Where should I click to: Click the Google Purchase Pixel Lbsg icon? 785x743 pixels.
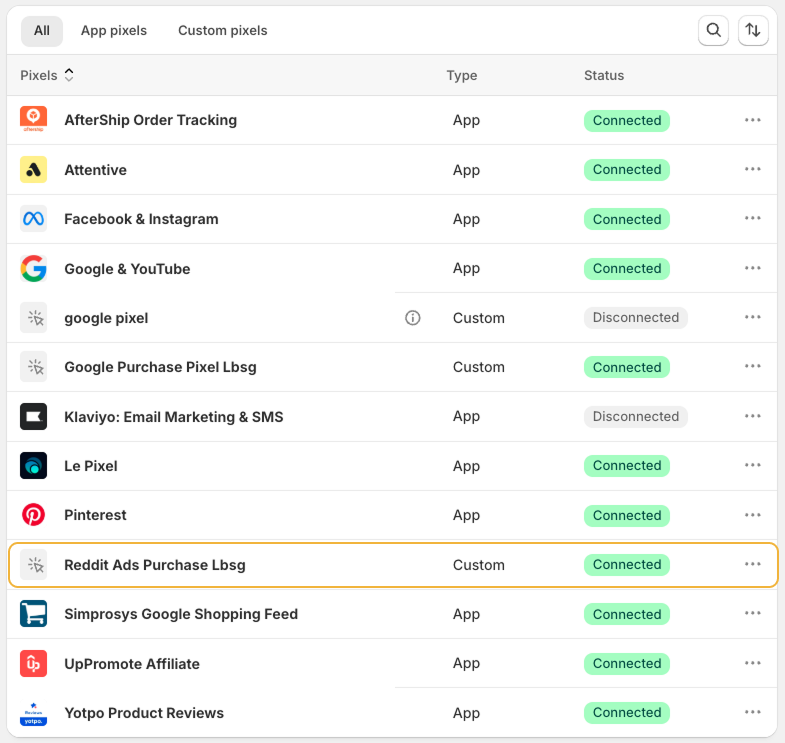pyautogui.click(x=34, y=366)
